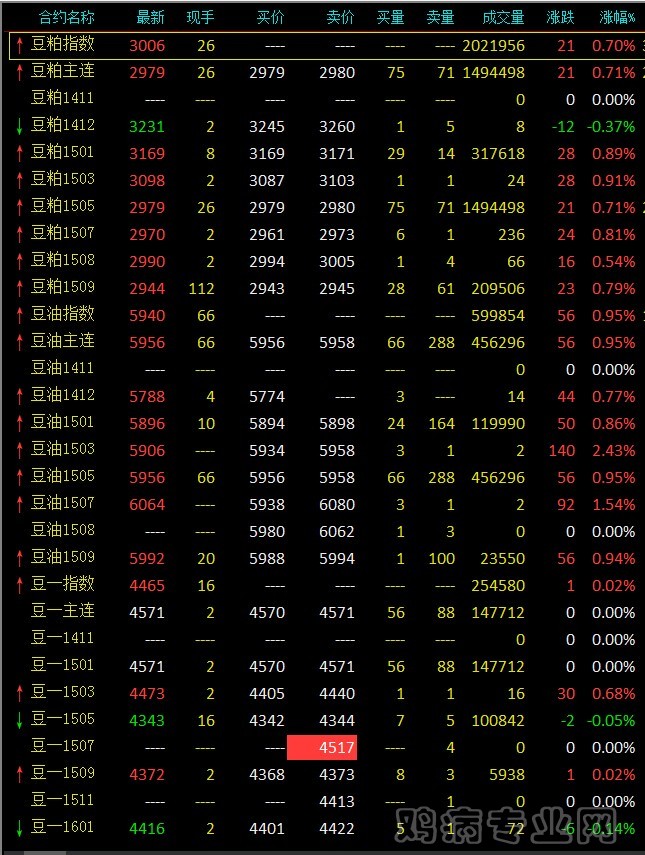Click 豆粕1509 current lots 112
This screenshot has width=645, height=855.
(x=202, y=288)
